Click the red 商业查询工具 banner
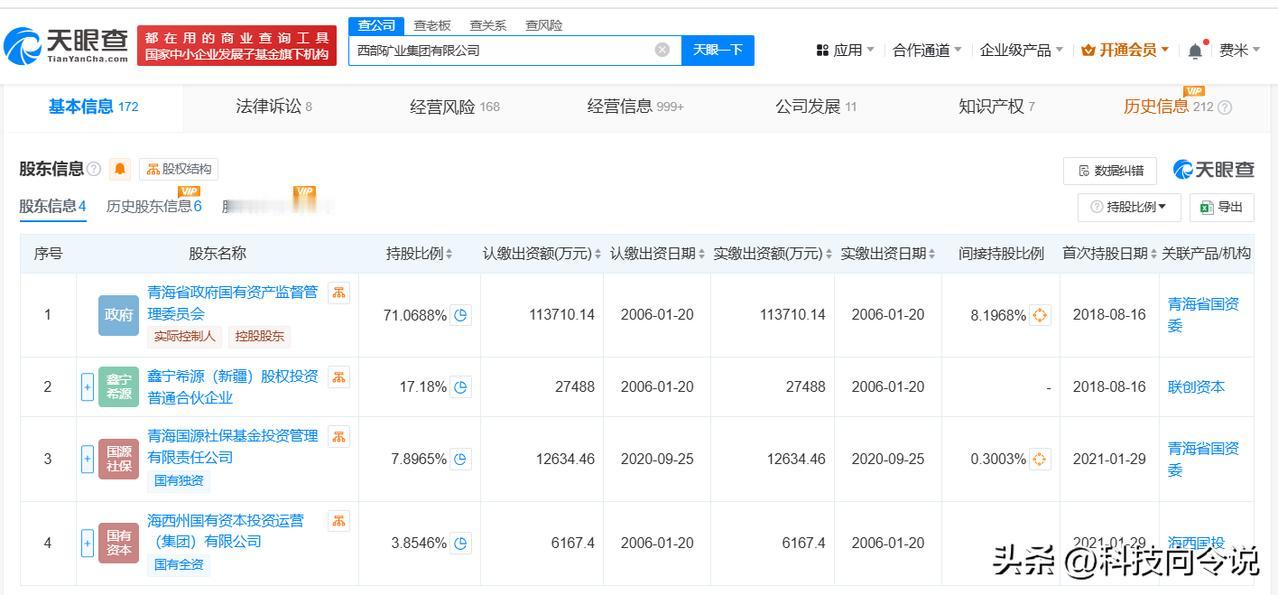The image size is (1278, 595). (x=236, y=45)
